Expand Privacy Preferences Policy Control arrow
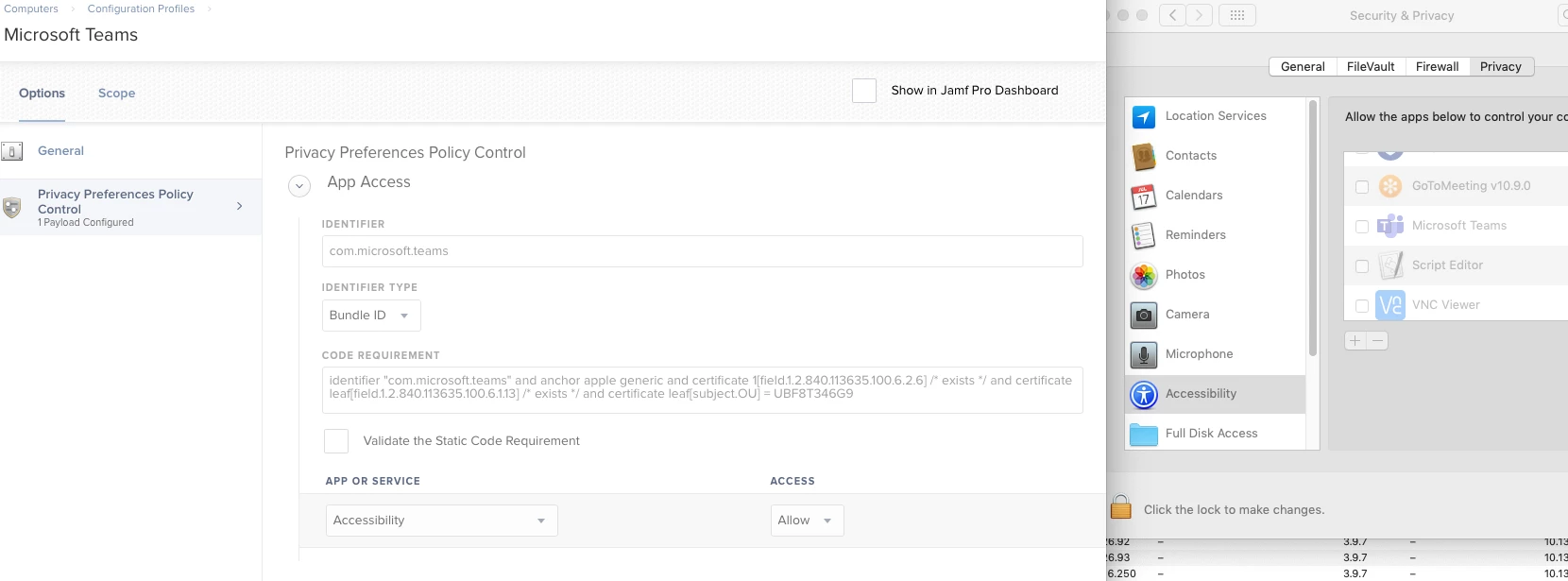This screenshot has height=581, width=1568. click(240, 206)
